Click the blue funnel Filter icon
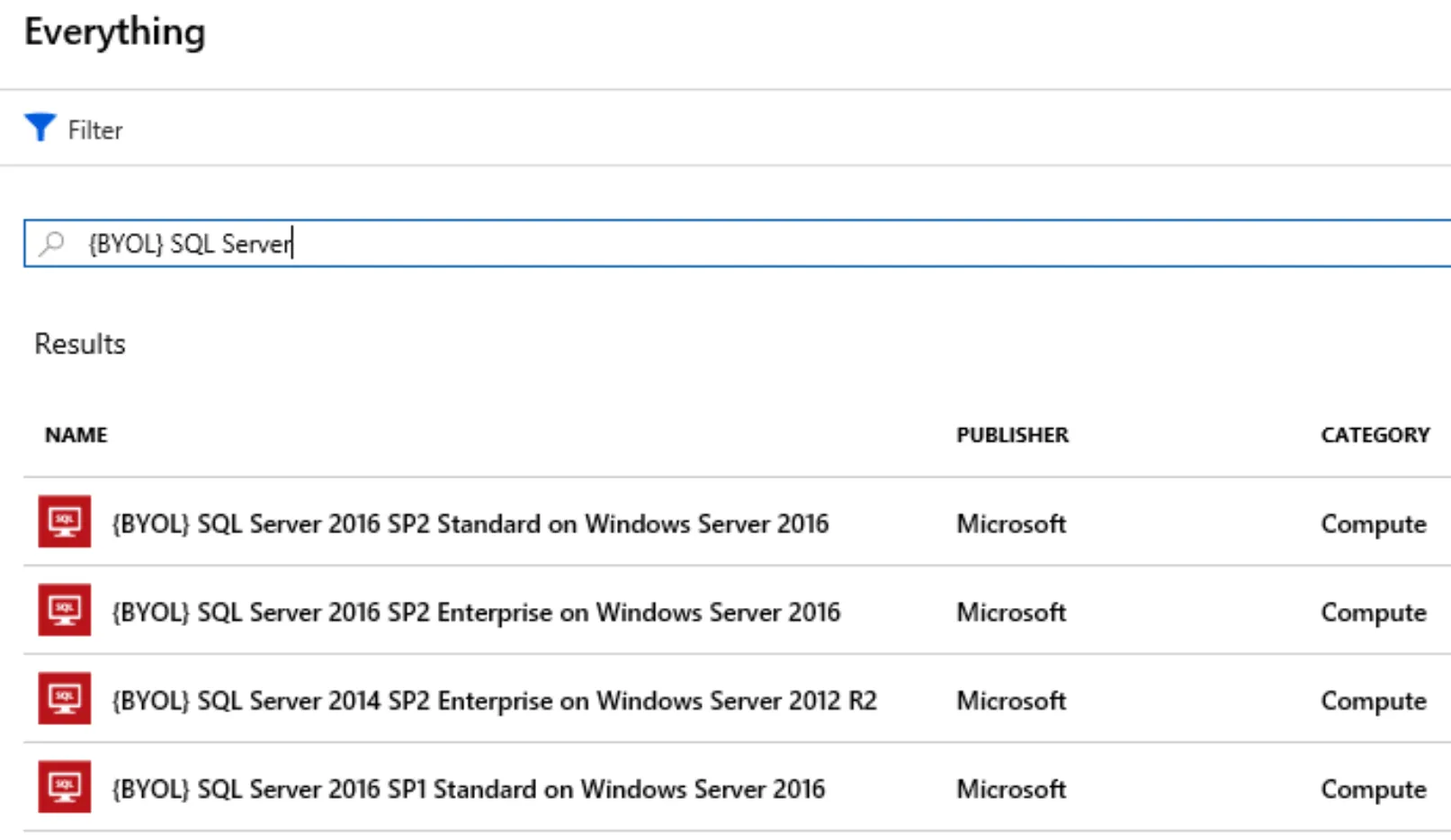The height and width of the screenshot is (840, 1451). (x=40, y=128)
